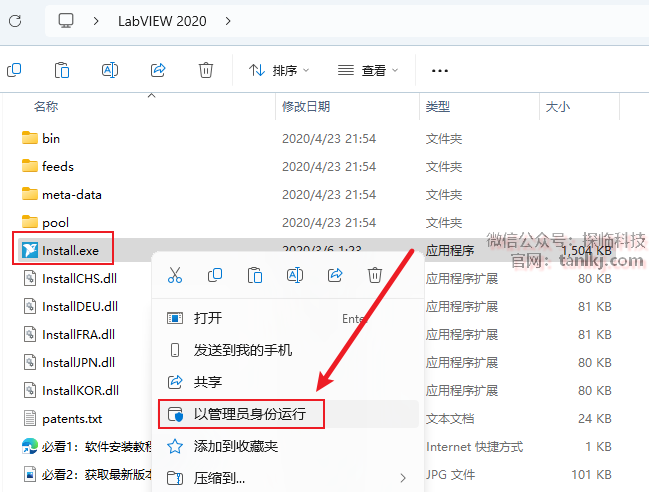Click modified date of bin folder
649x492 pixels.
click(329, 139)
